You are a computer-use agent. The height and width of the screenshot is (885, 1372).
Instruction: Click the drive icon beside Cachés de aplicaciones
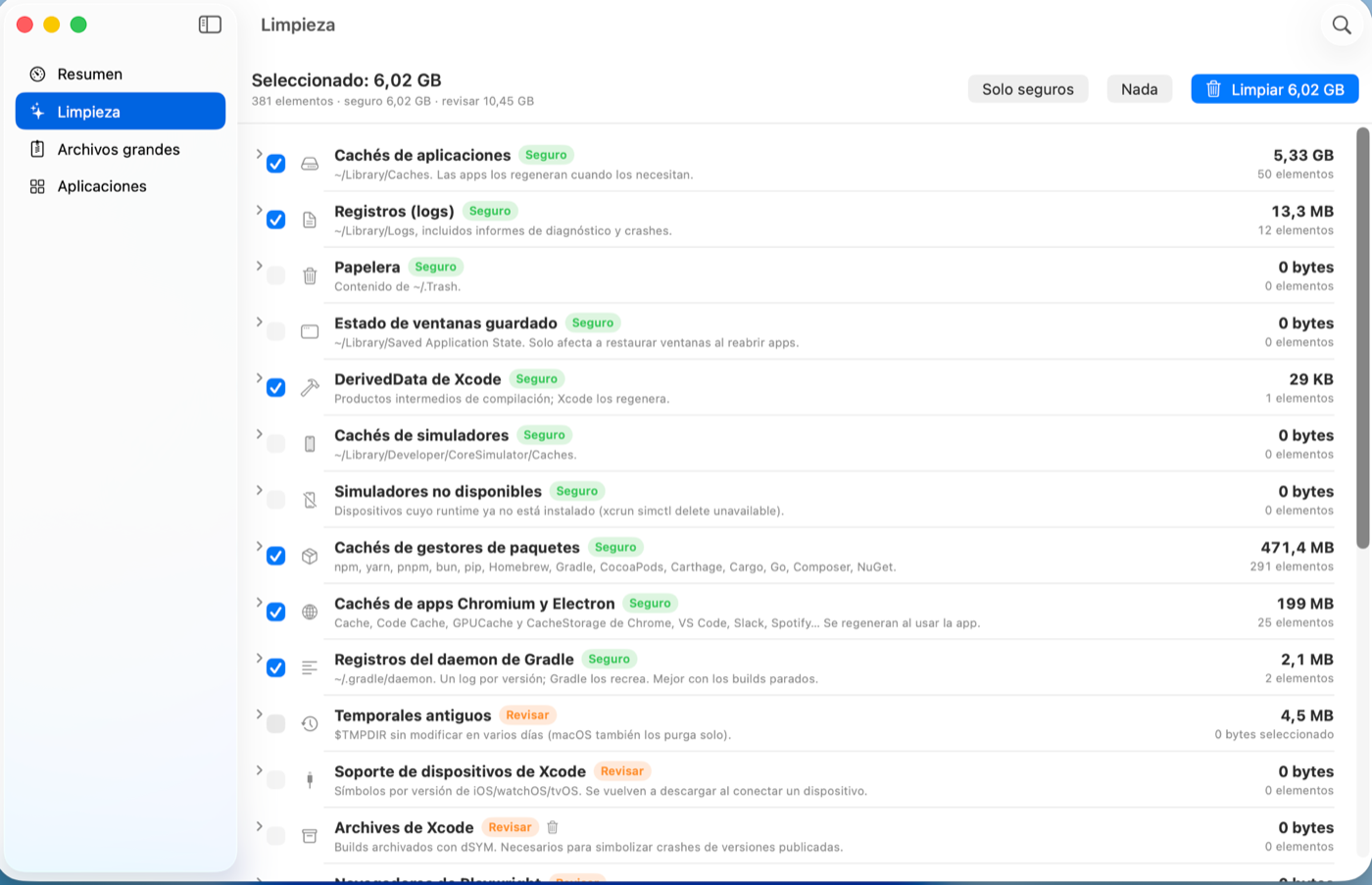point(310,164)
